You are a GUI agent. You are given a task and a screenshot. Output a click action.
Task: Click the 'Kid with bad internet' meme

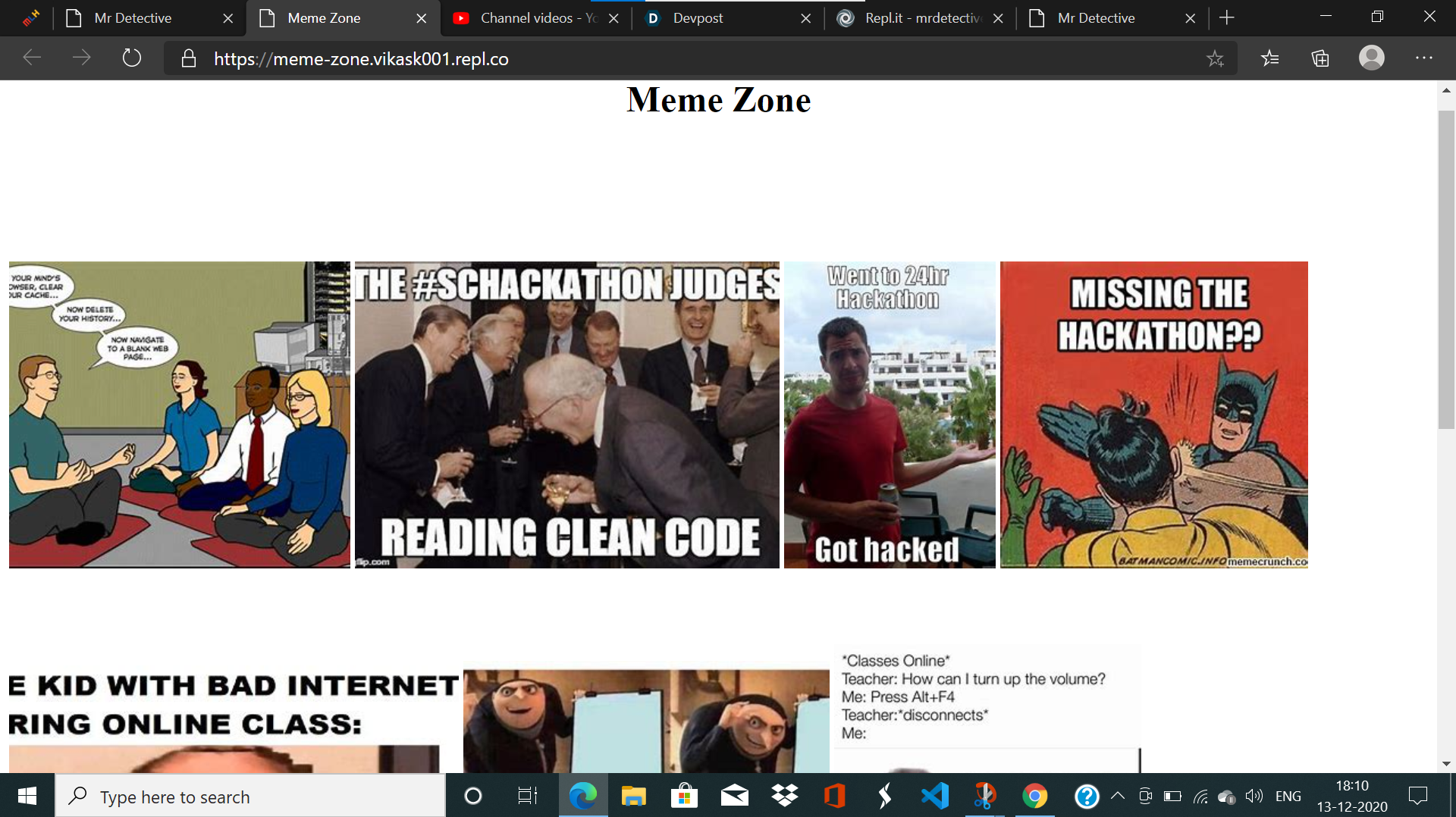click(234, 720)
